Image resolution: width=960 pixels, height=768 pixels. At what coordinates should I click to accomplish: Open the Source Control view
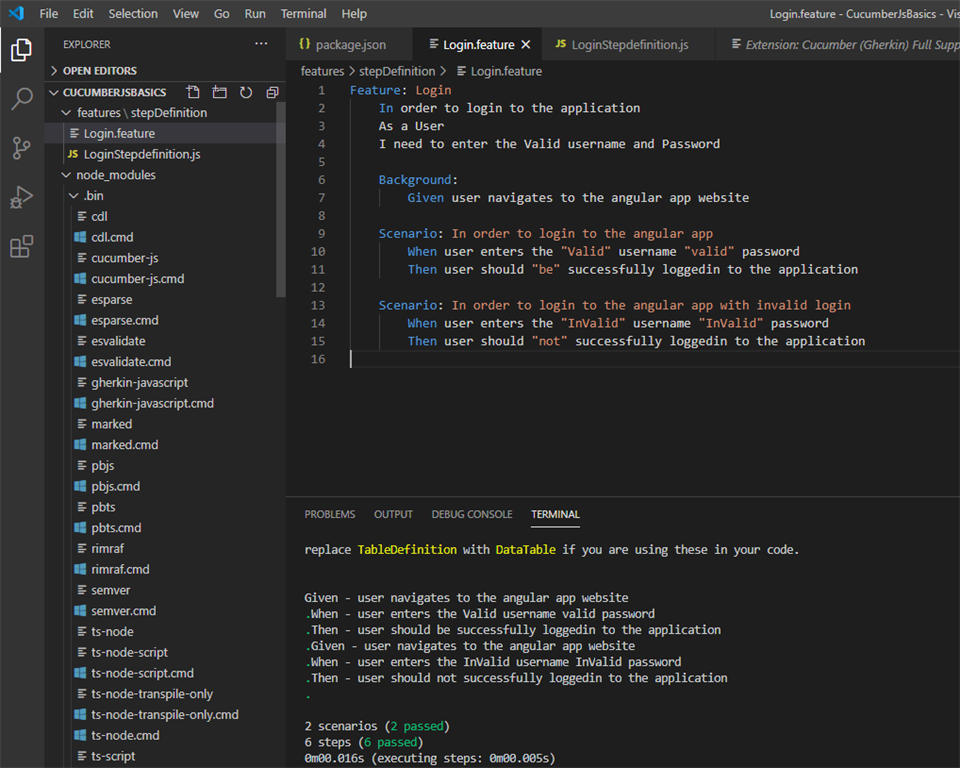[21, 148]
